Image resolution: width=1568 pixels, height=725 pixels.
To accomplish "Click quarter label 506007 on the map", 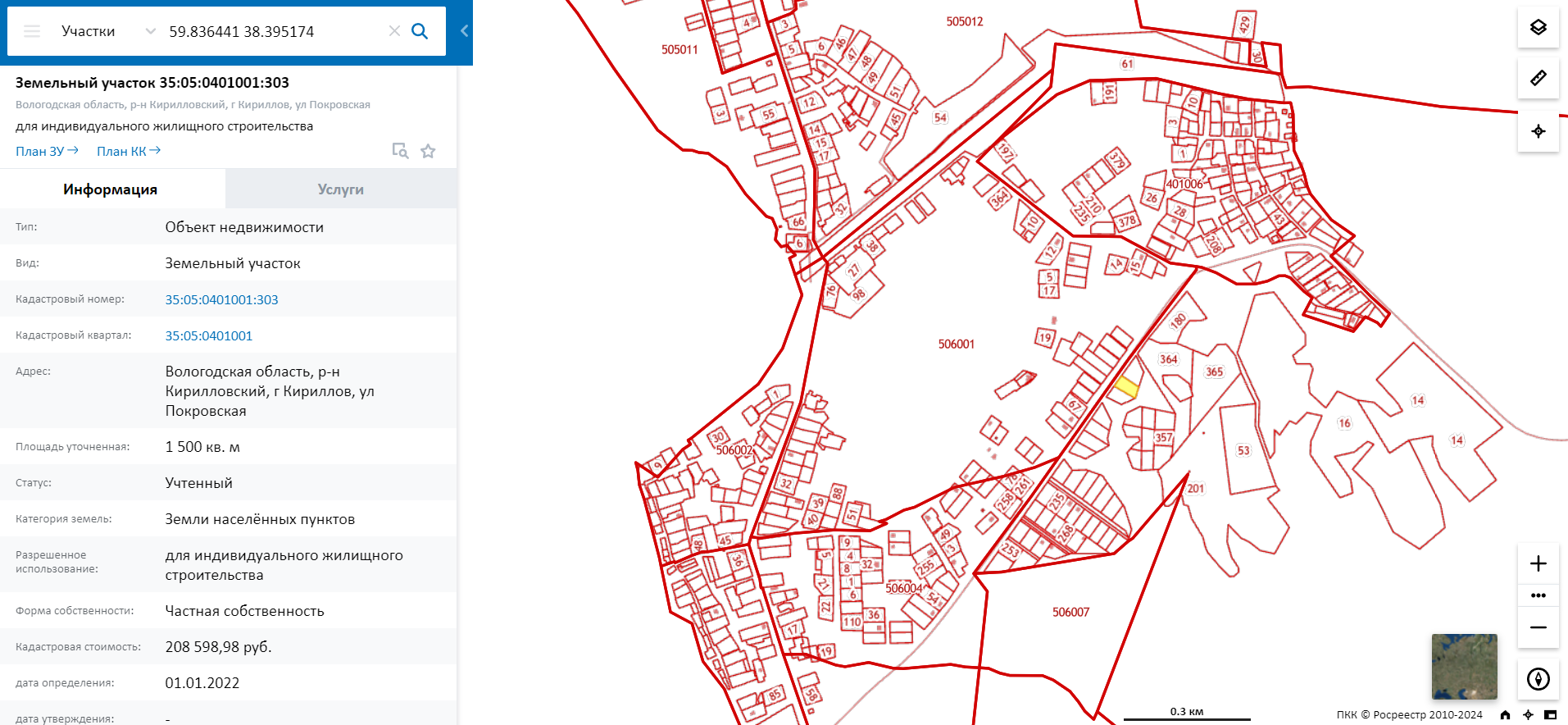I will click(x=1071, y=612).
